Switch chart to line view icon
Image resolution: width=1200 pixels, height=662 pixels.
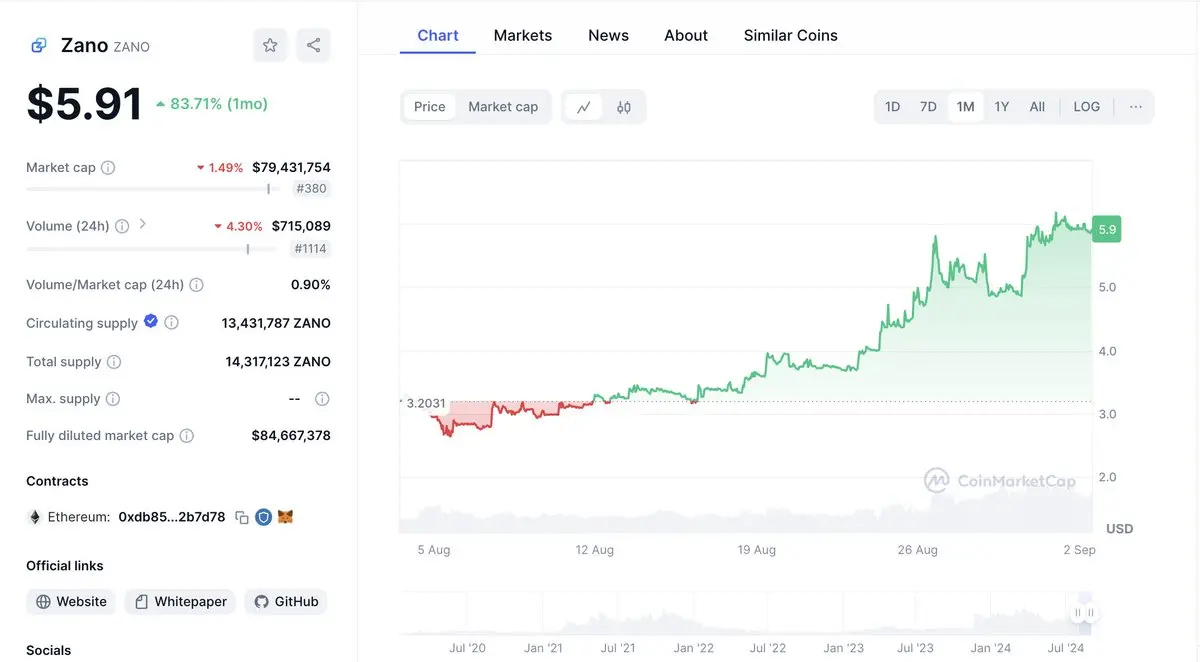[x=584, y=107]
